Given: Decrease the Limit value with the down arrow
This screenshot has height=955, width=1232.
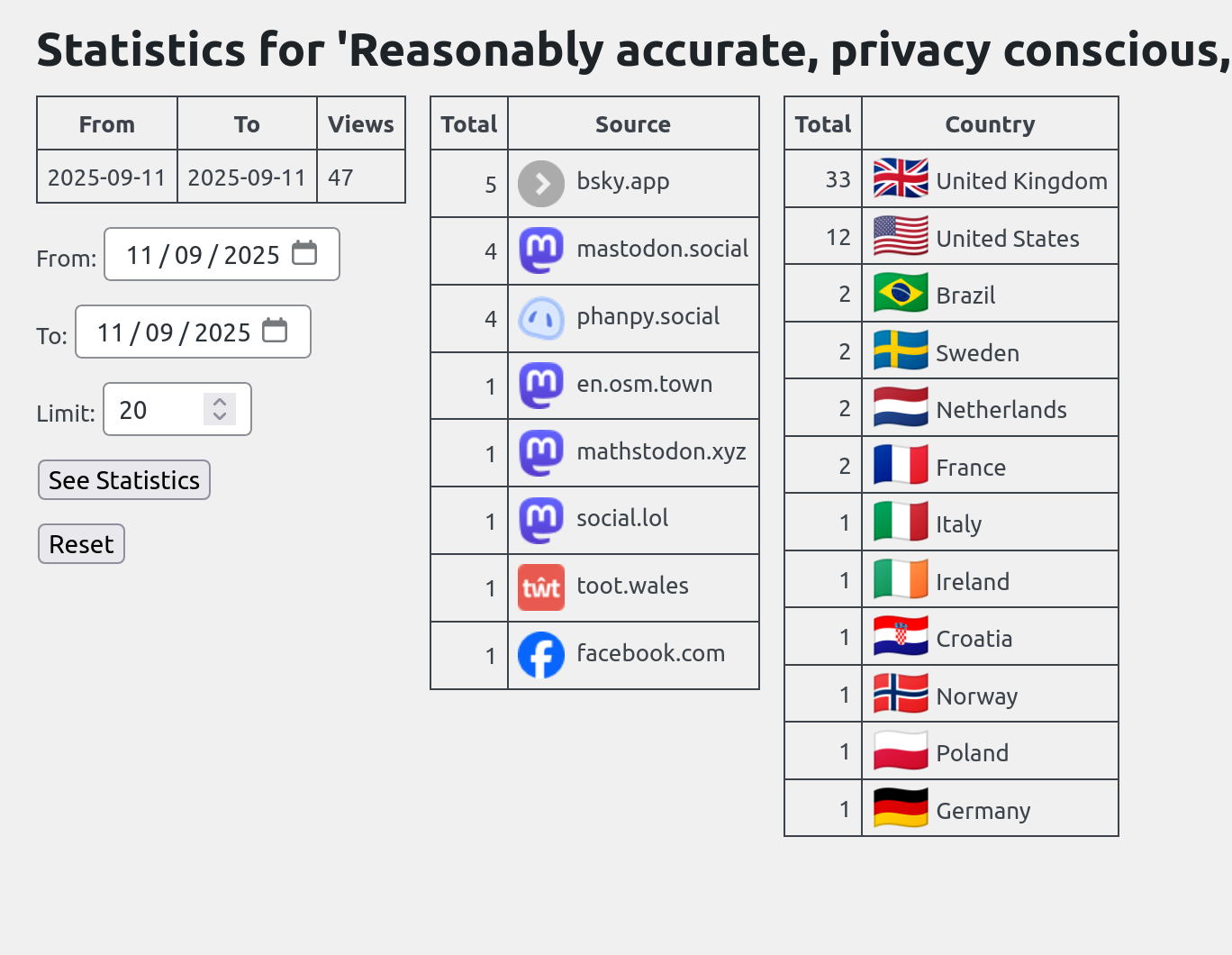Looking at the screenshot, I should tap(220, 416).
